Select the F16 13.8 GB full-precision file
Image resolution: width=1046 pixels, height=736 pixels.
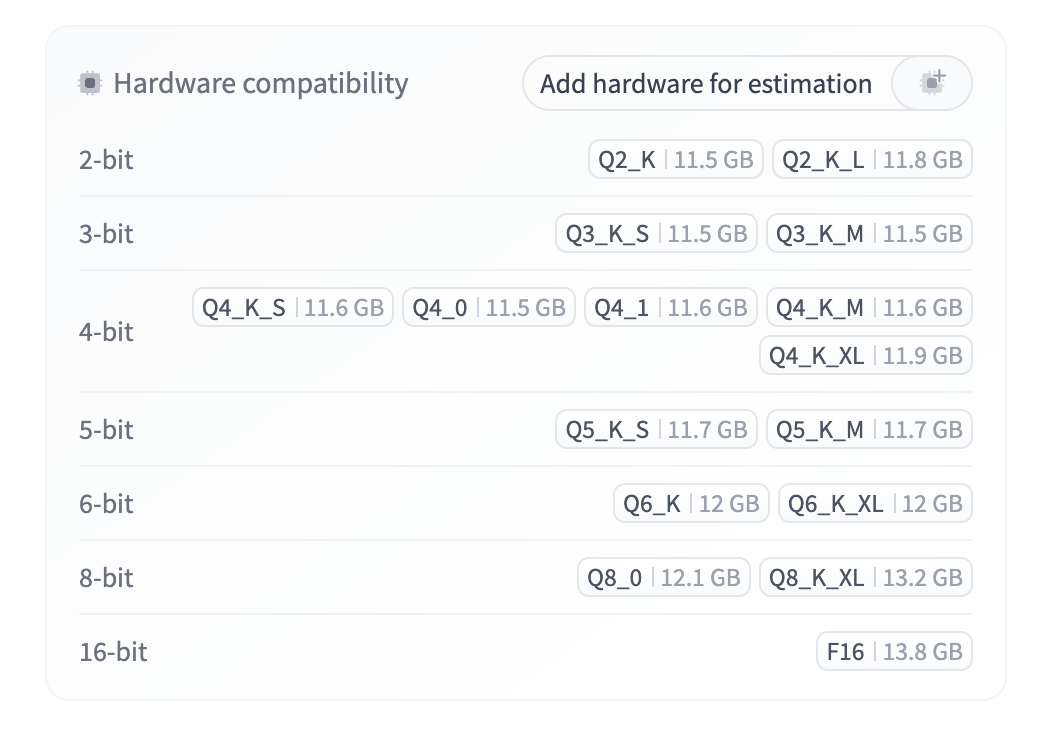894,652
